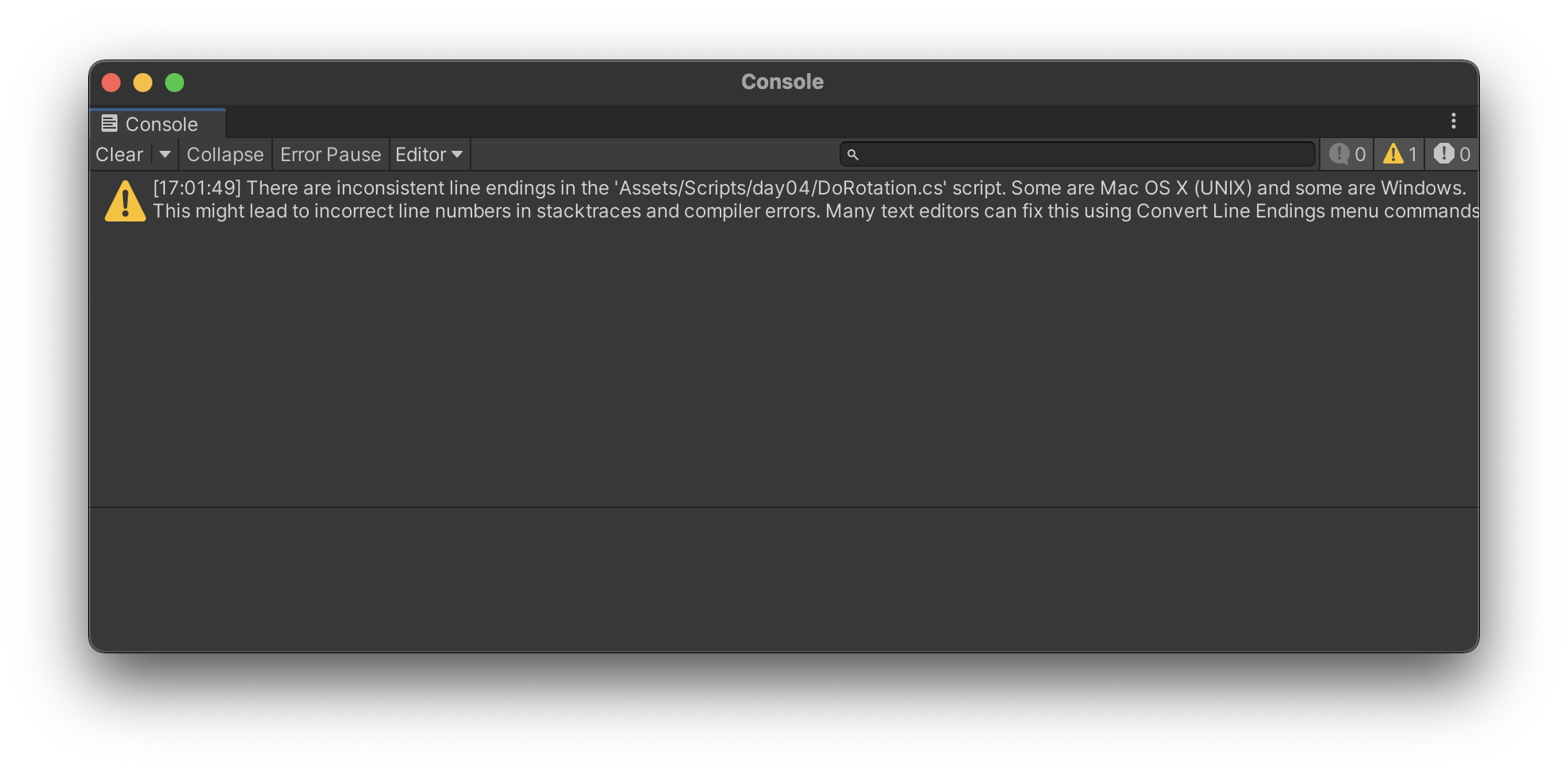Expand the Editor filter chevron

pos(457,154)
